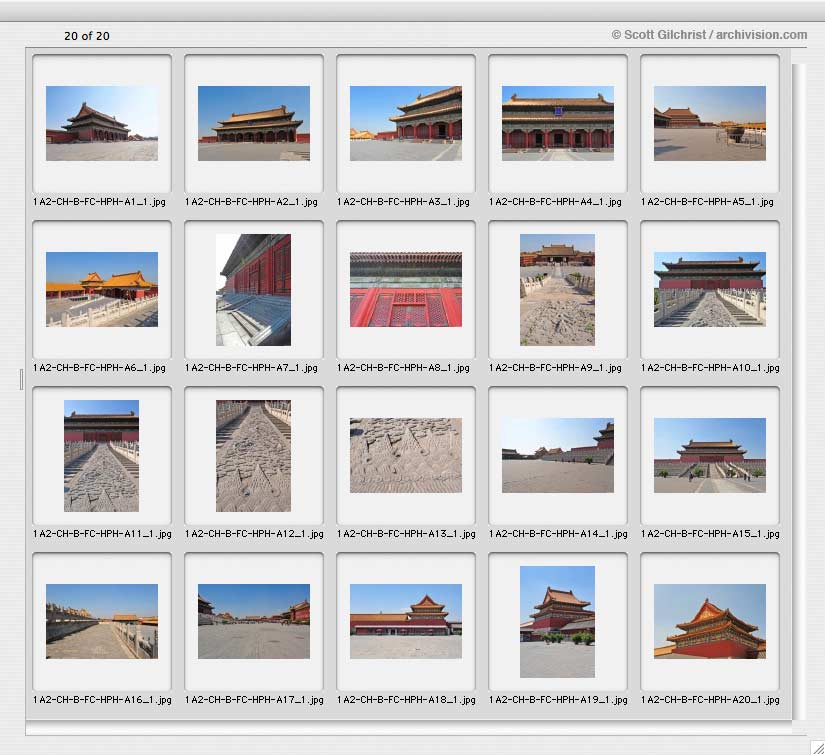Image resolution: width=825 pixels, height=755 pixels.
Task: Select thumbnail 1A2-CH-B-FC-HPH-A2_1.jpg
Action: click(254, 123)
